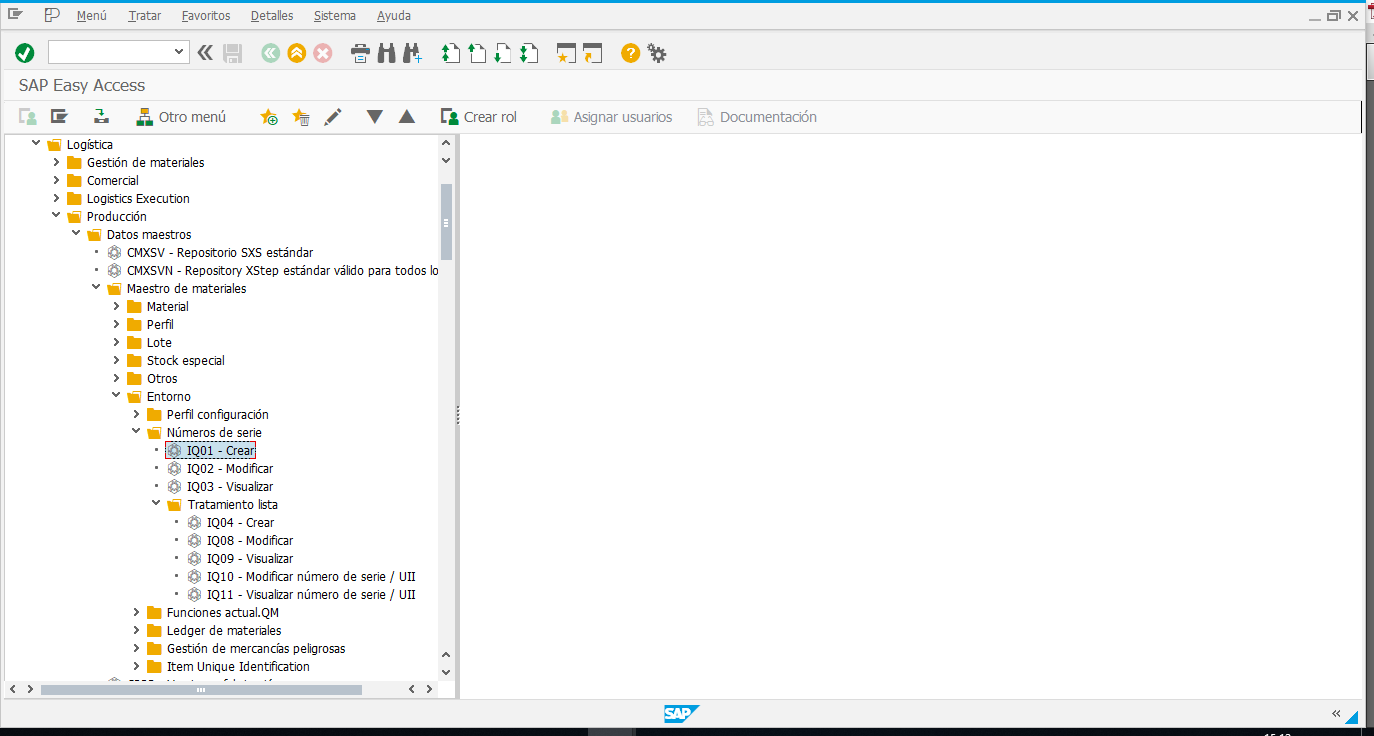Click Add to Favorites star-plus icon
Screen dimensions: 1374x736
pos(269,117)
